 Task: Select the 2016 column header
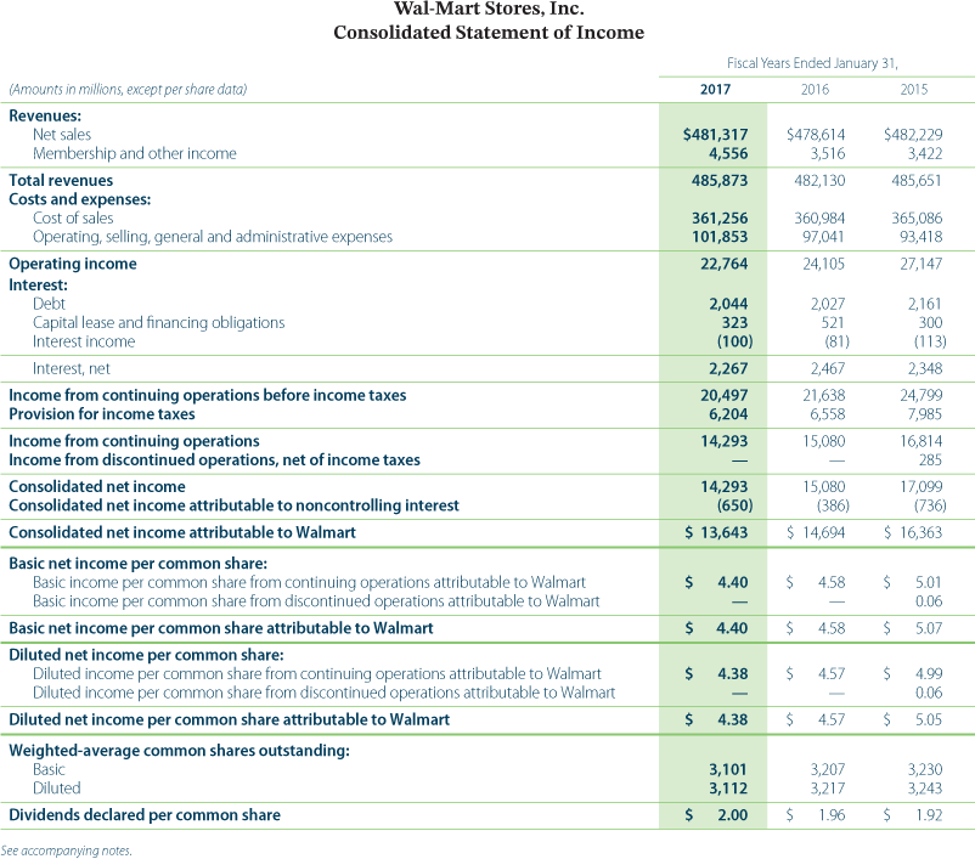pos(816,89)
